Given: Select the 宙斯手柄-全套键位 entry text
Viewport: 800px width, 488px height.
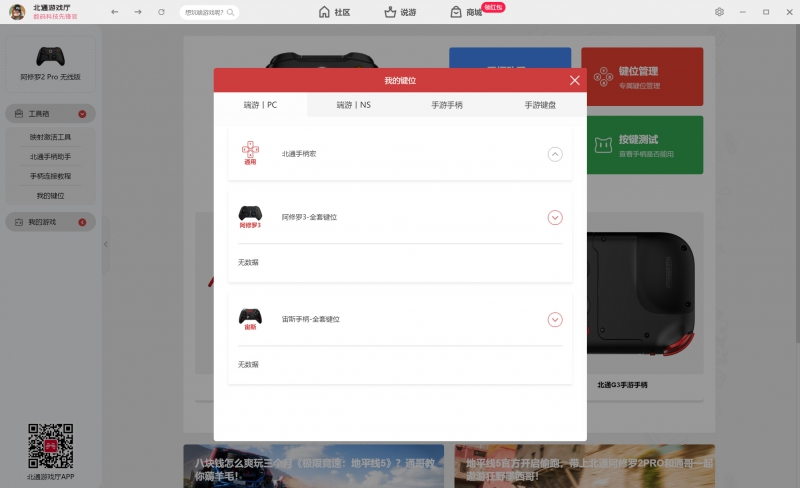Looking at the screenshot, I should (310, 319).
